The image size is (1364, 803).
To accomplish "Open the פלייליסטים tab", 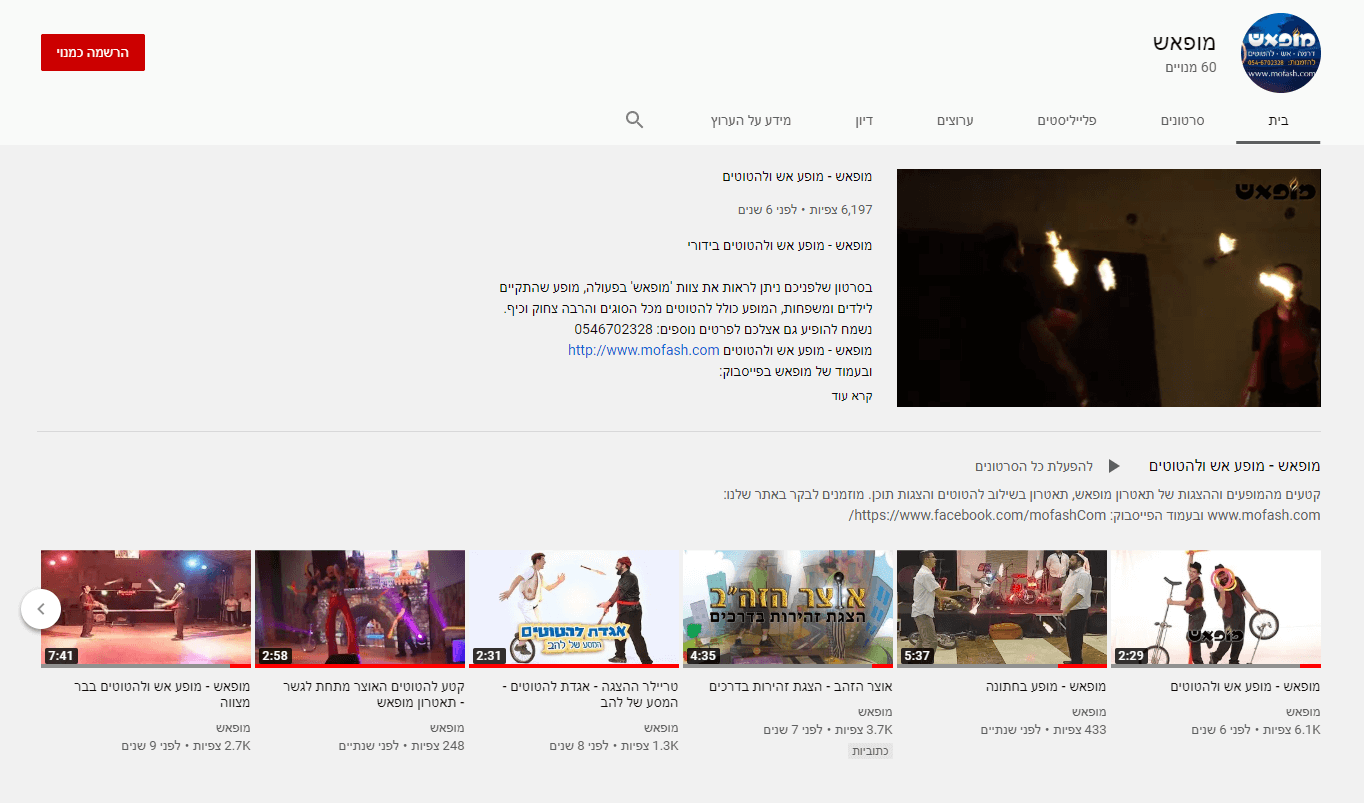I will click(x=1067, y=120).
